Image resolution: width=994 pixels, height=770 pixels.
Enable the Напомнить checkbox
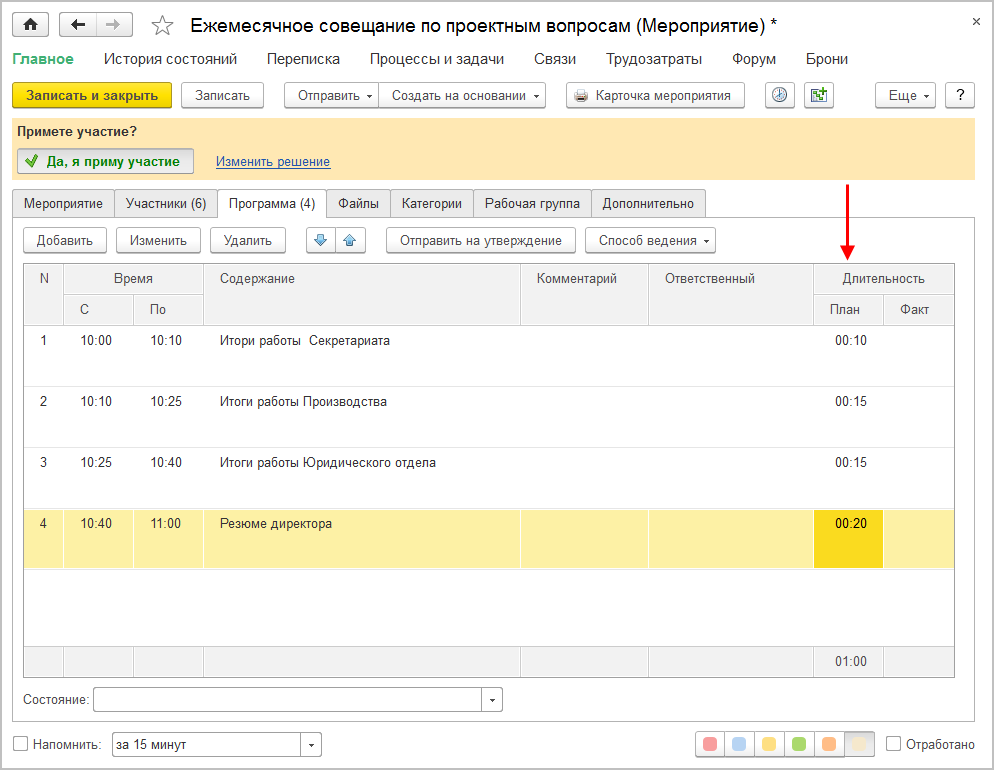(21, 744)
